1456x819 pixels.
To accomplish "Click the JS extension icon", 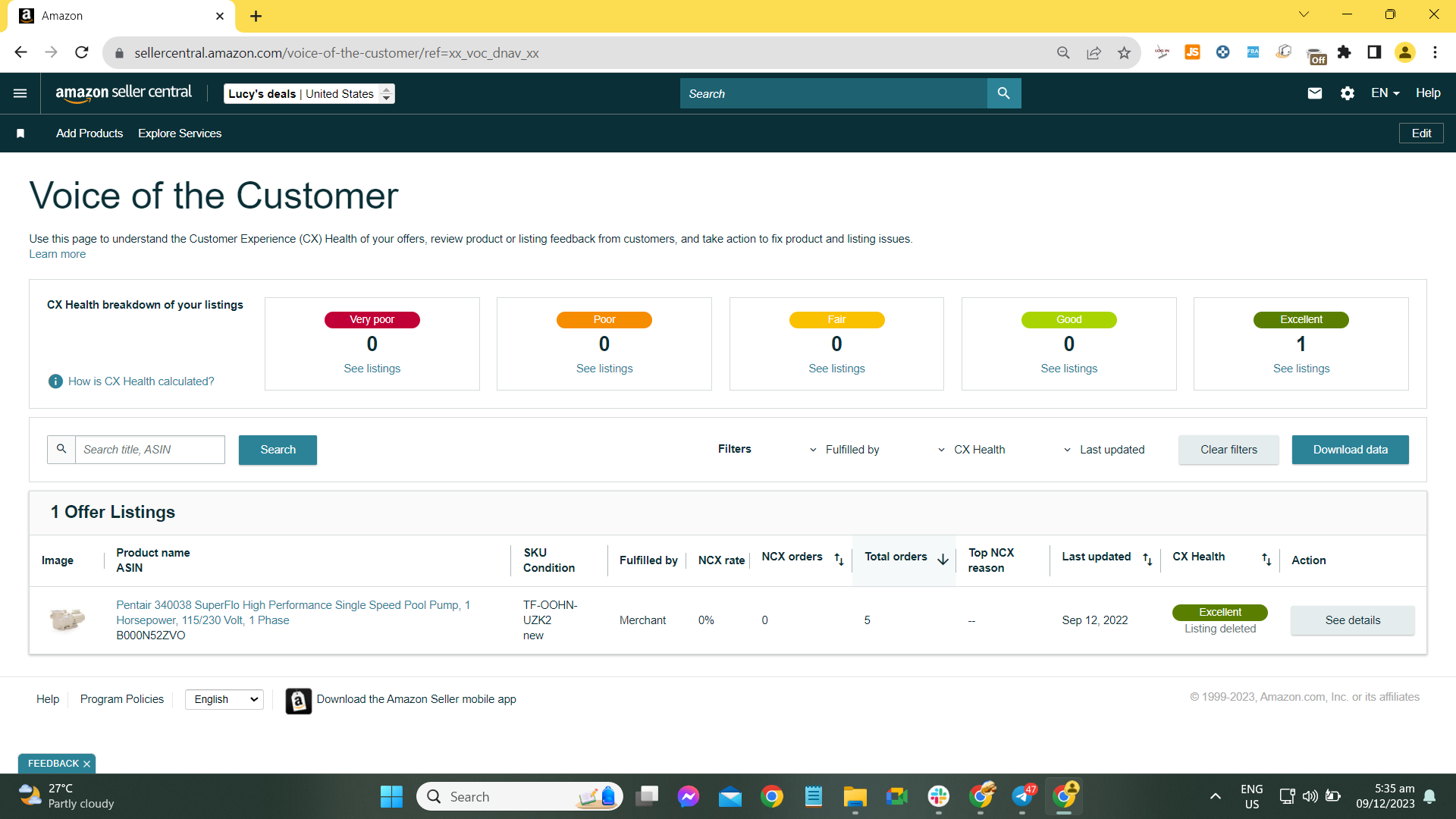I will pos(1192,52).
